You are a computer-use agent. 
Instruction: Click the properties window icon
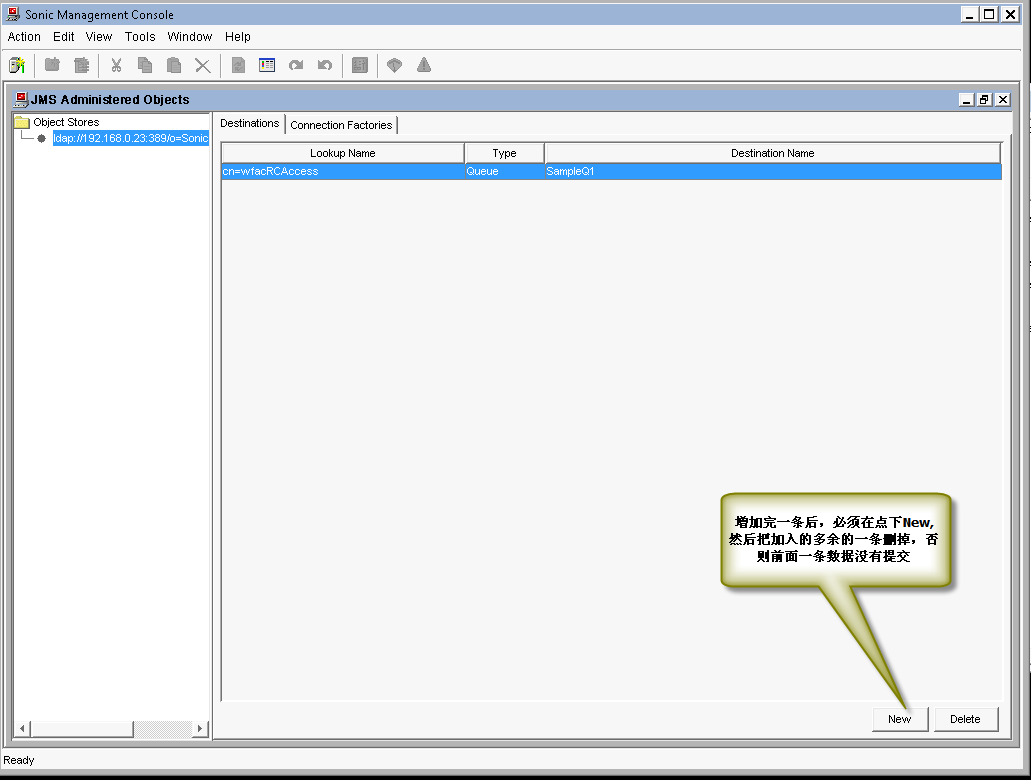pos(267,65)
